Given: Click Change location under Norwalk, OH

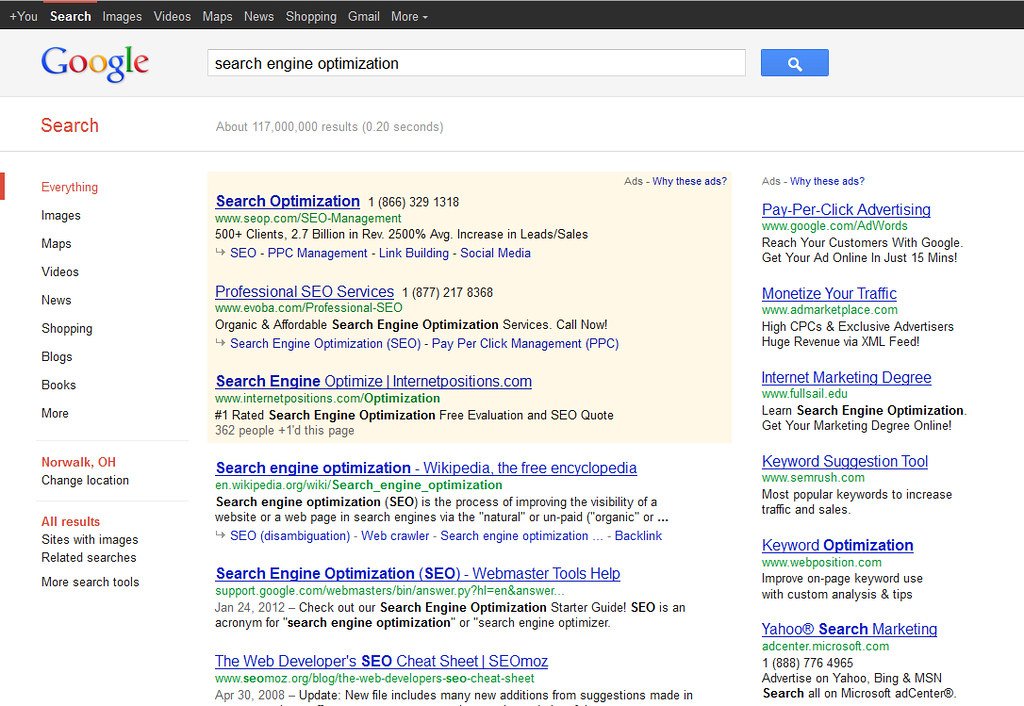Looking at the screenshot, I should 85,480.
